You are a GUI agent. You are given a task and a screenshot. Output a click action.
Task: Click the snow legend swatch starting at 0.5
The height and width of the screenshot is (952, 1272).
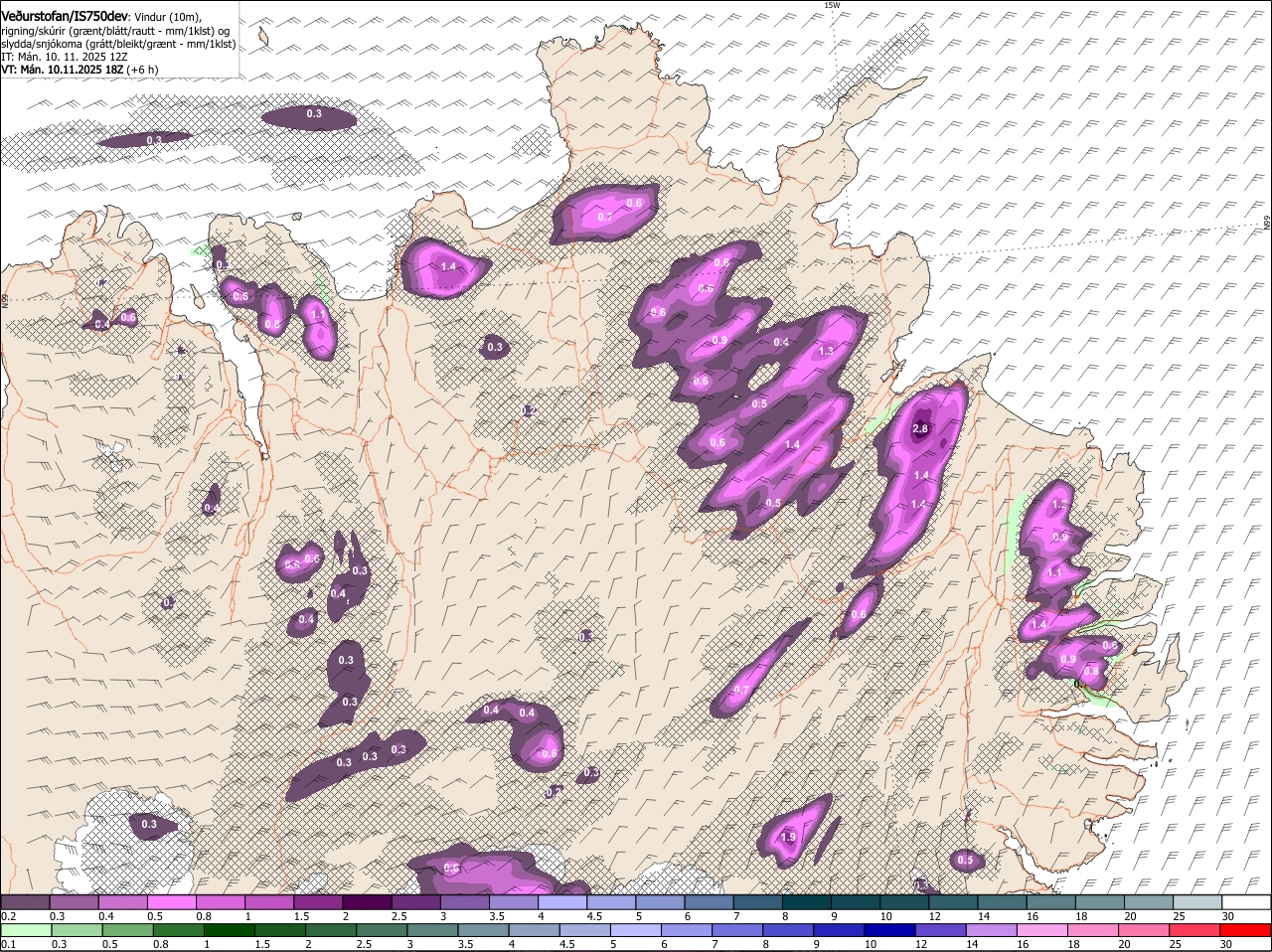171,902
